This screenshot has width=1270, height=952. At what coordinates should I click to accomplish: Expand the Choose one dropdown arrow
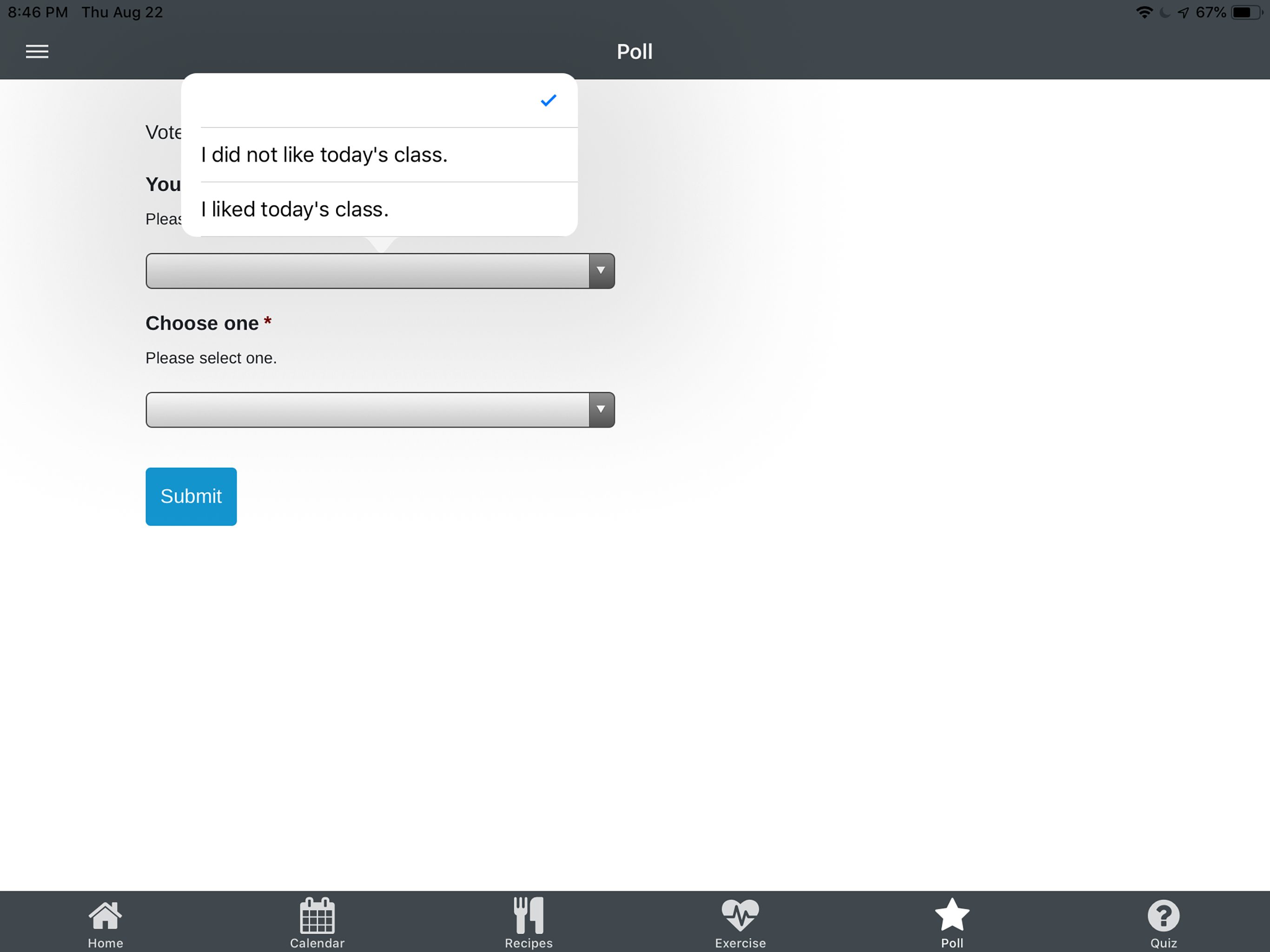pyautogui.click(x=601, y=410)
